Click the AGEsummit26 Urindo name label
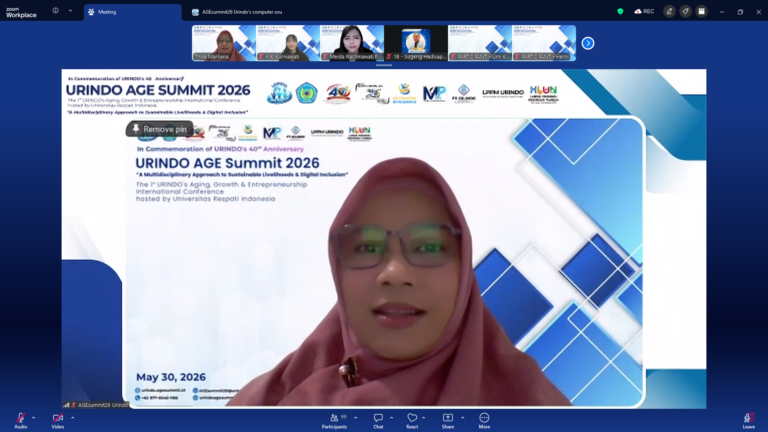The image size is (768, 432). [x=103, y=405]
